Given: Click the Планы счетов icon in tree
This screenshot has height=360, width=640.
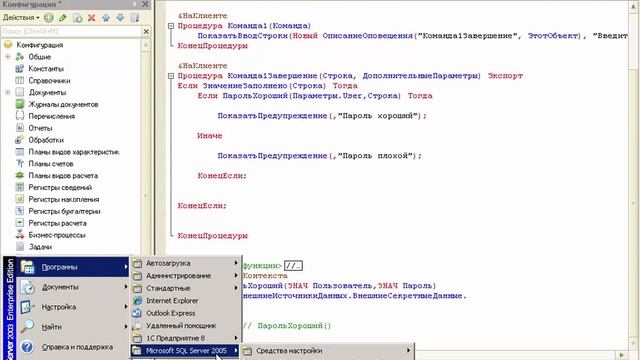Looking at the screenshot, I should (x=20, y=163).
